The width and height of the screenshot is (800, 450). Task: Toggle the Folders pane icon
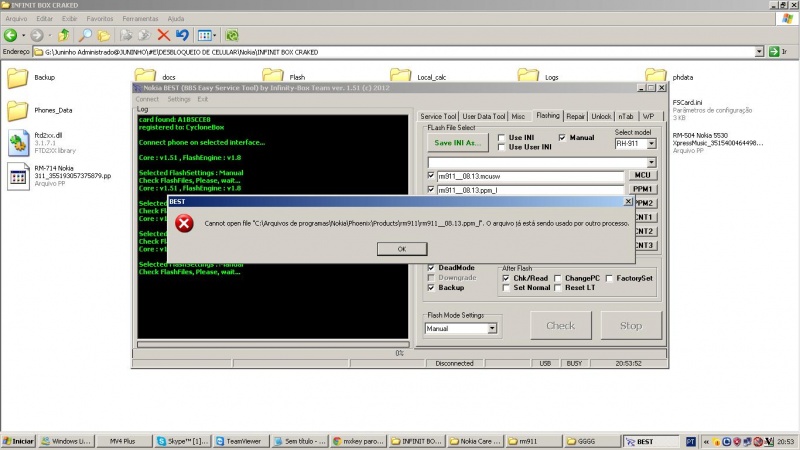pos(104,35)
